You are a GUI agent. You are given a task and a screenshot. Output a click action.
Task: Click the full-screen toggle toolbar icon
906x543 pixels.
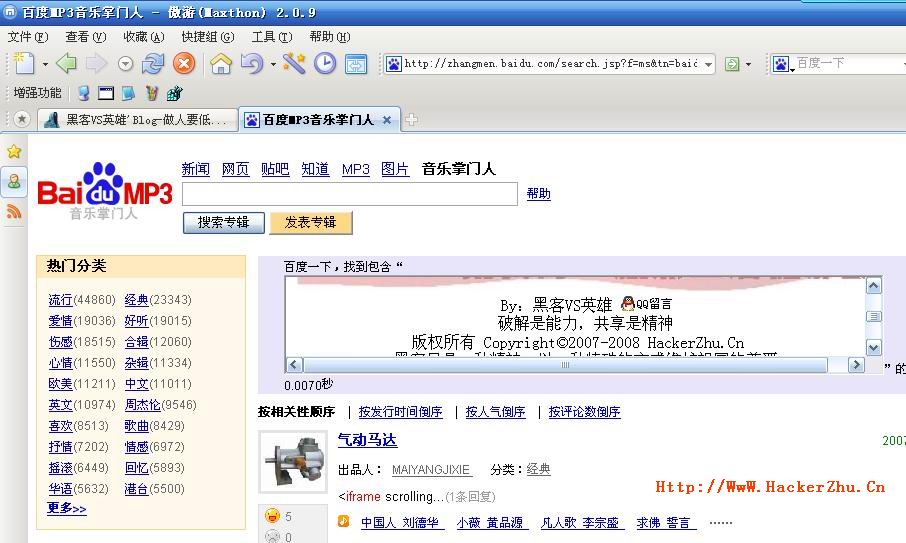point(356,64)
